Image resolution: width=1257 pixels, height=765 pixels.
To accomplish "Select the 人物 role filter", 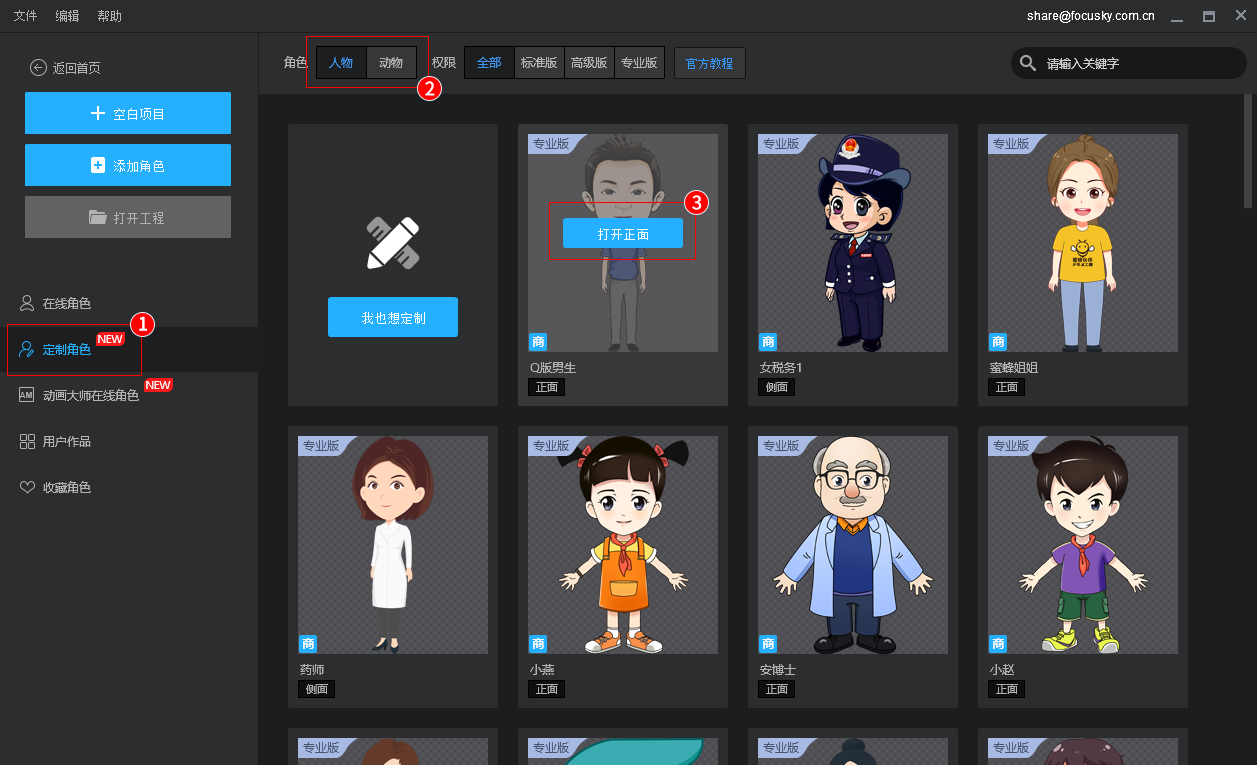I will click(341, 63).
